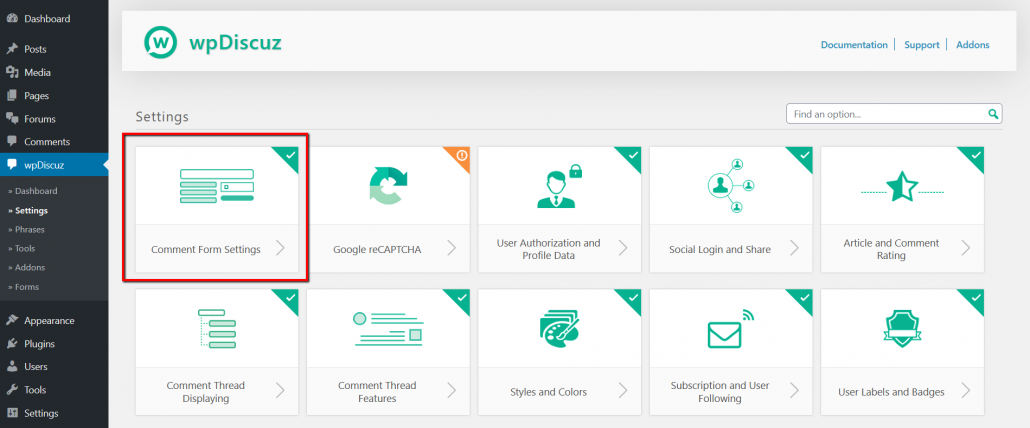Viewport: 1030px width, 428px height.
Task: Click the chevron on User Authorization and Profile Data
Action: [x=623, y=248]
